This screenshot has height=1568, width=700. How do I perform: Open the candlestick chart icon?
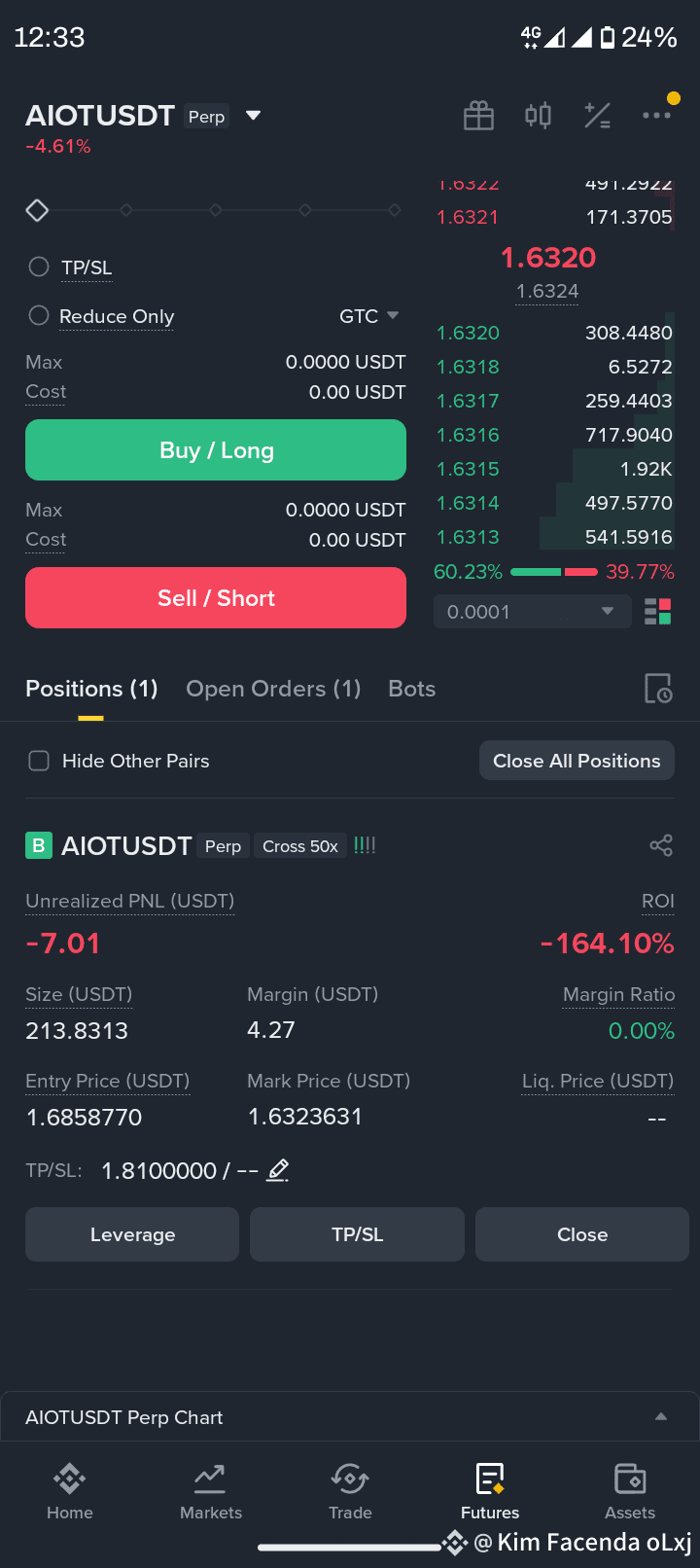[538, 116]
